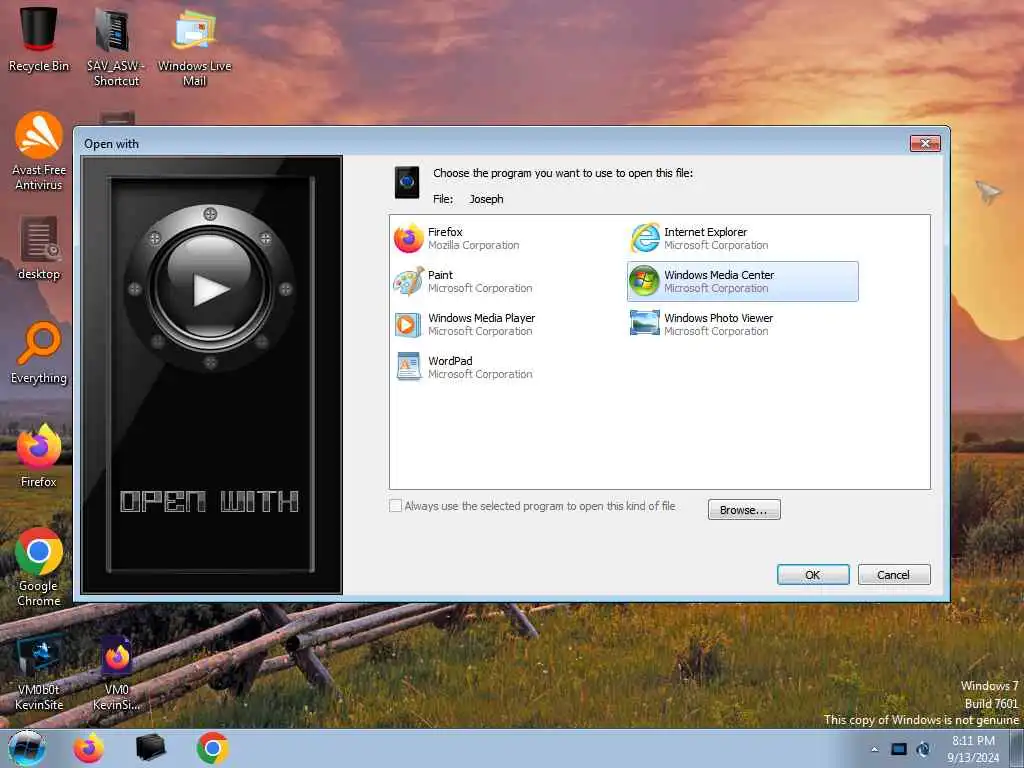Screen dimensions: 1024x768
Task: Click 'Microsoft Corporation' text under WordPad
Action: tap(480, 374)
